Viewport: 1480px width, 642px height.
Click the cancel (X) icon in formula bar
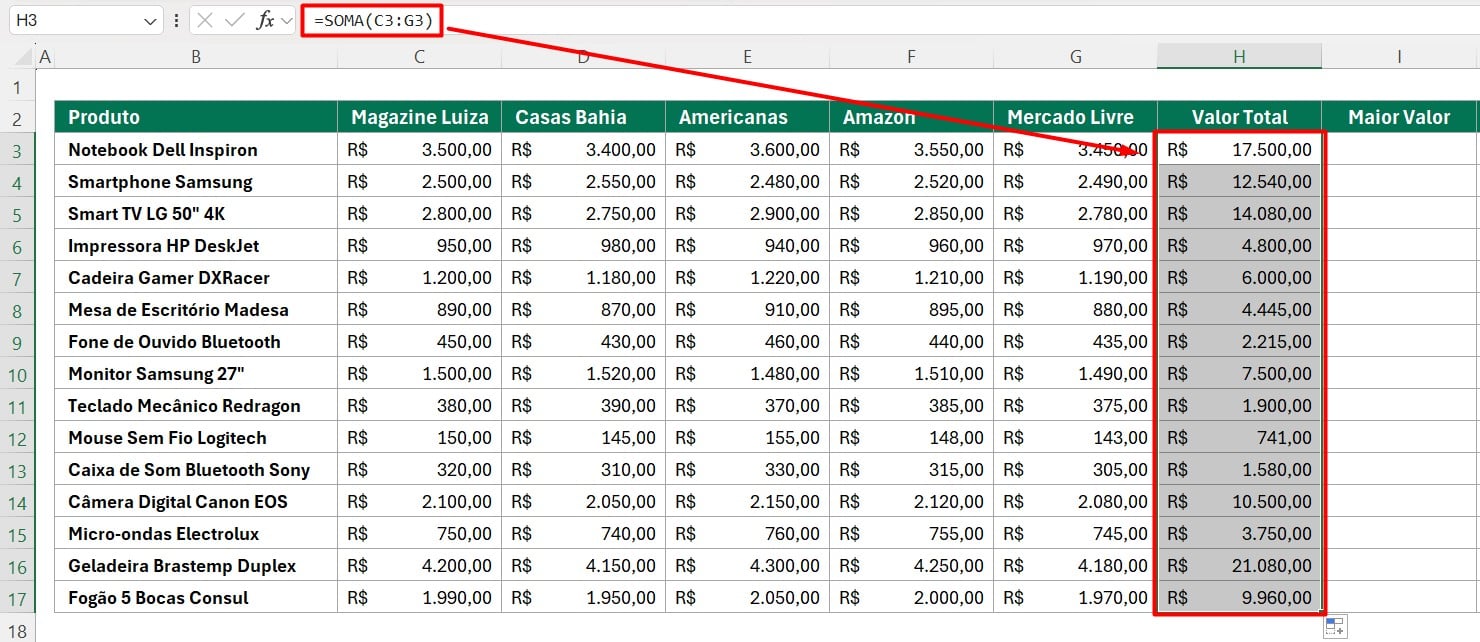tap(205, 20)
